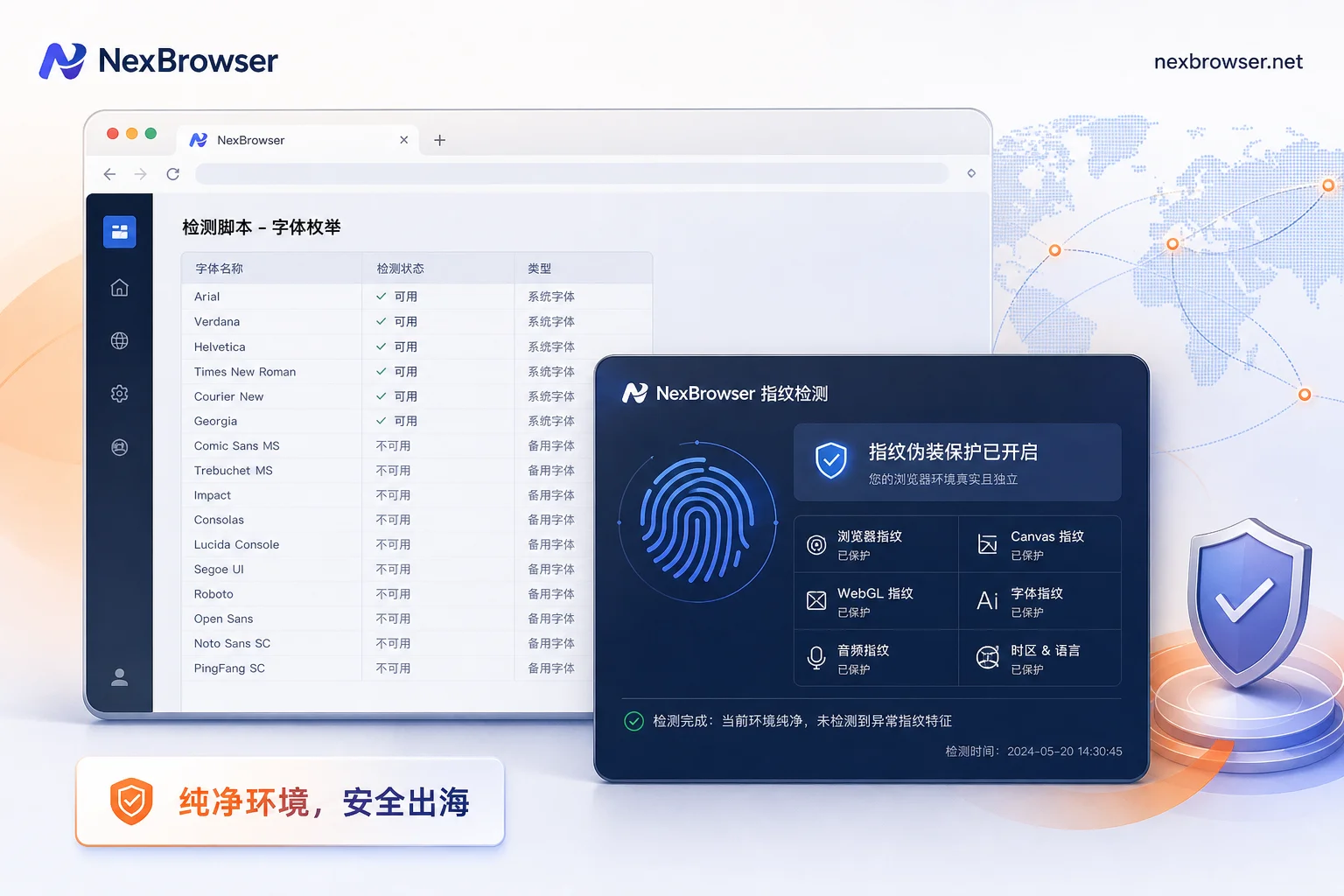
Task: Select the NexBrowser tab
Action: pos(299,140)
